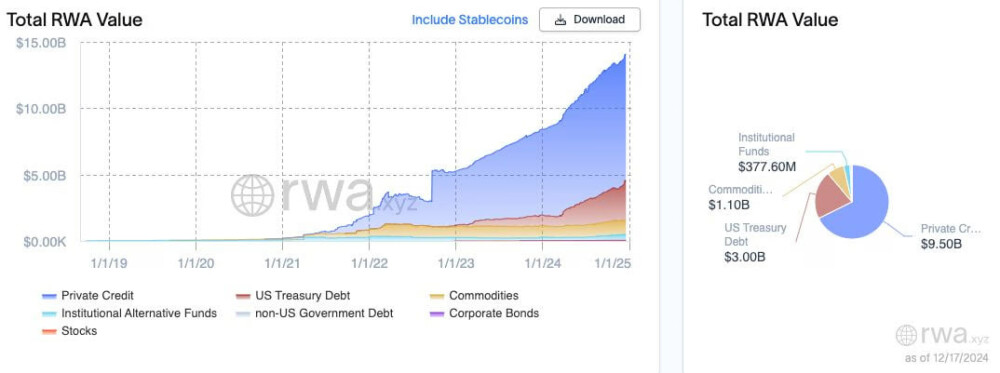Toggle Corporate Bonds legend entry

coord(485,313)
